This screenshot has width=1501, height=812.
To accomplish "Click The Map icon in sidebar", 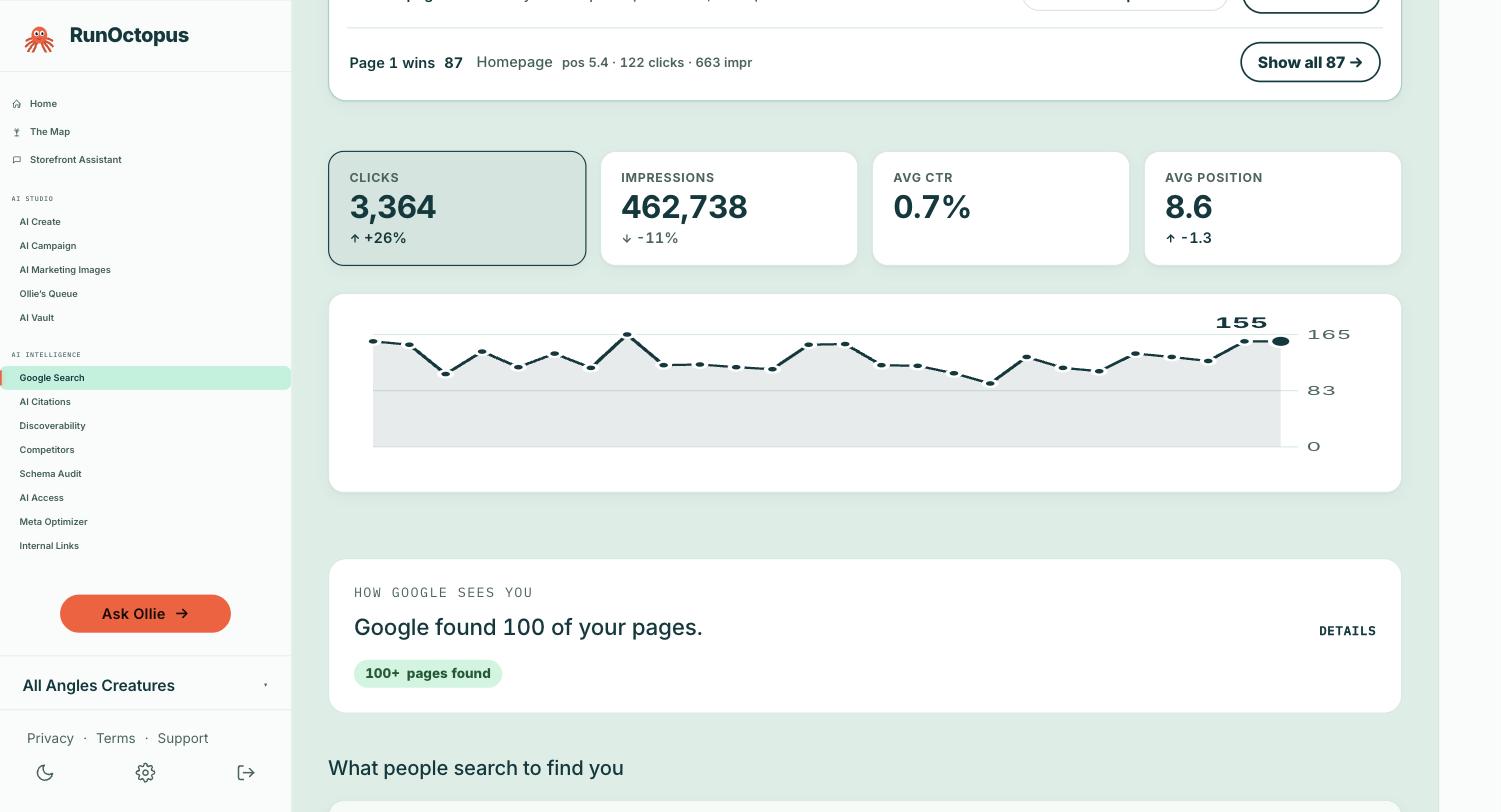I will point(17,132).
